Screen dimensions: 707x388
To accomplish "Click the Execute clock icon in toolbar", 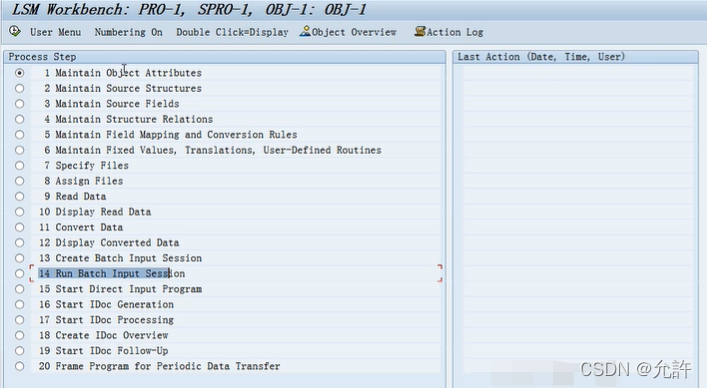I will pos(15,31).
